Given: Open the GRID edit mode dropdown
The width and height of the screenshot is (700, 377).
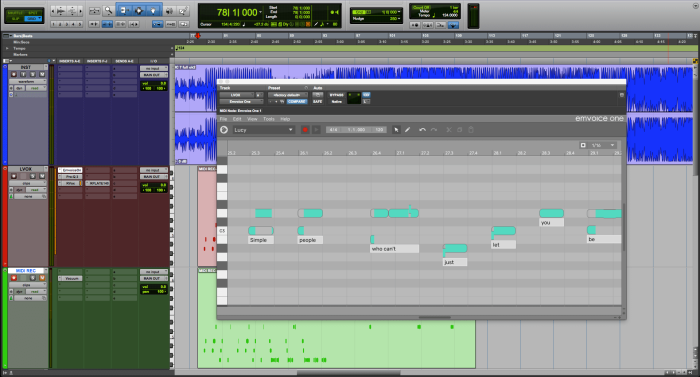Looking at the screenshot, I should click(x=33, y=19).
